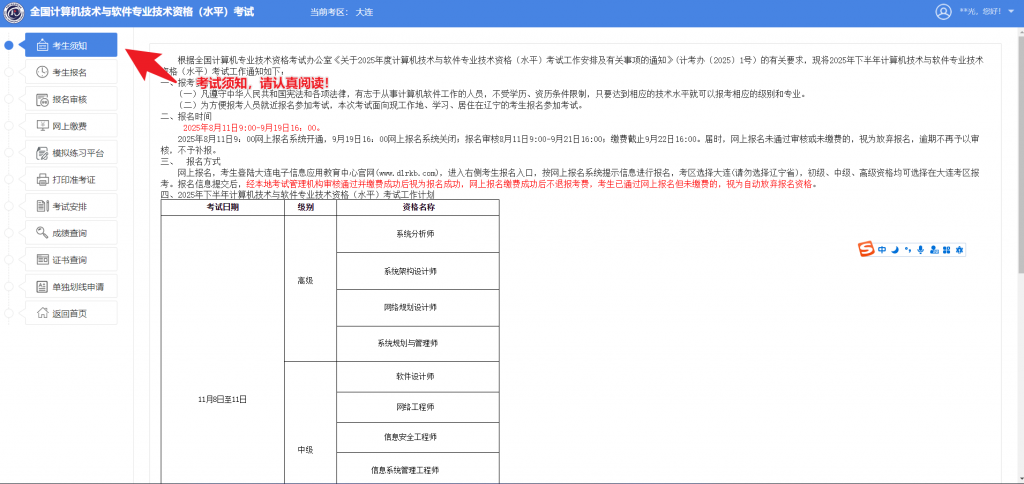This screenshot has width=1024, height=484.
Task: Click the 二、报名时间 section heading
Action: point(186,116)
